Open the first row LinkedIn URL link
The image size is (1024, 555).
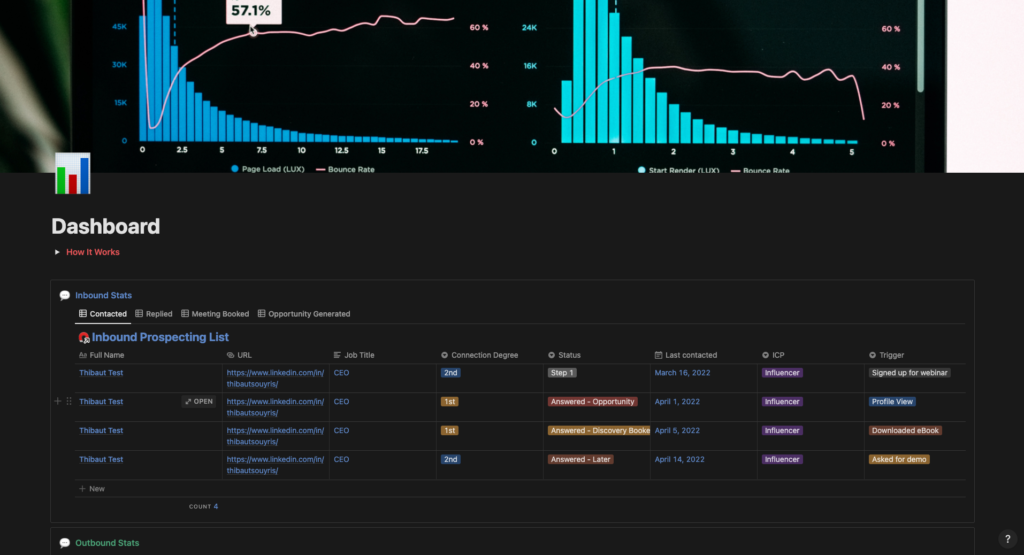[275, 373]
